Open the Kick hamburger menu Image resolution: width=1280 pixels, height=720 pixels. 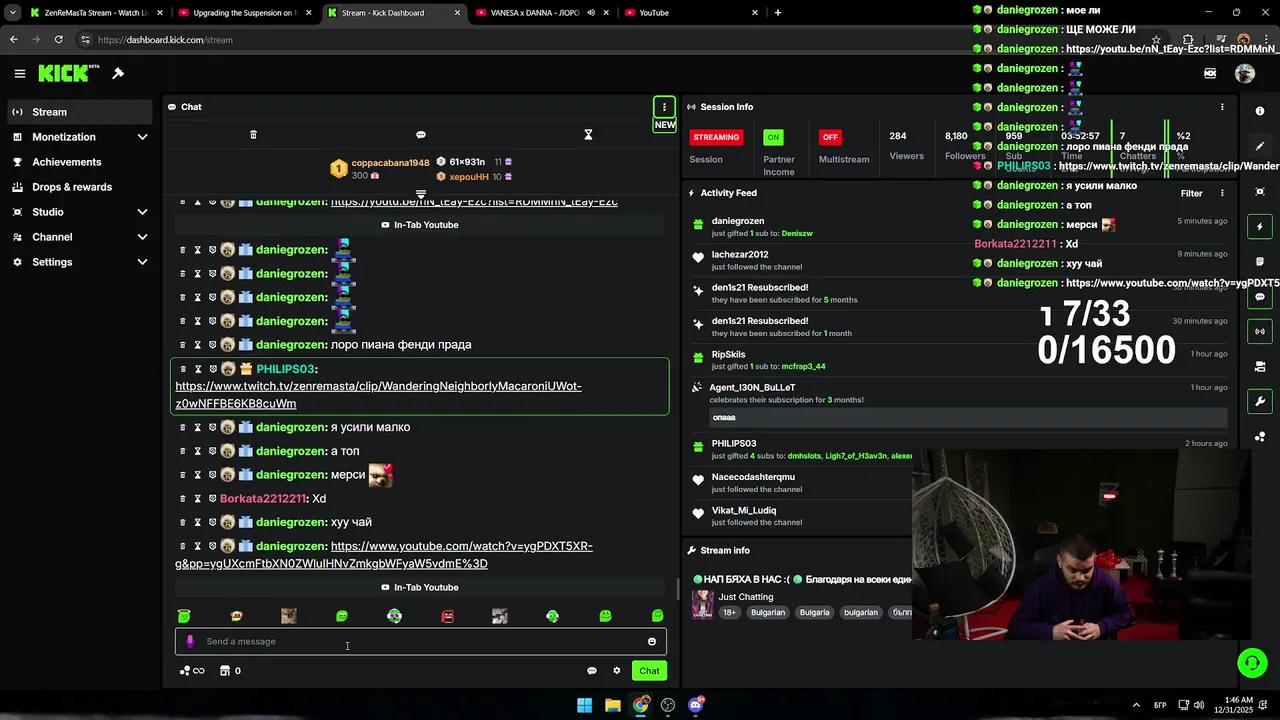19,73
